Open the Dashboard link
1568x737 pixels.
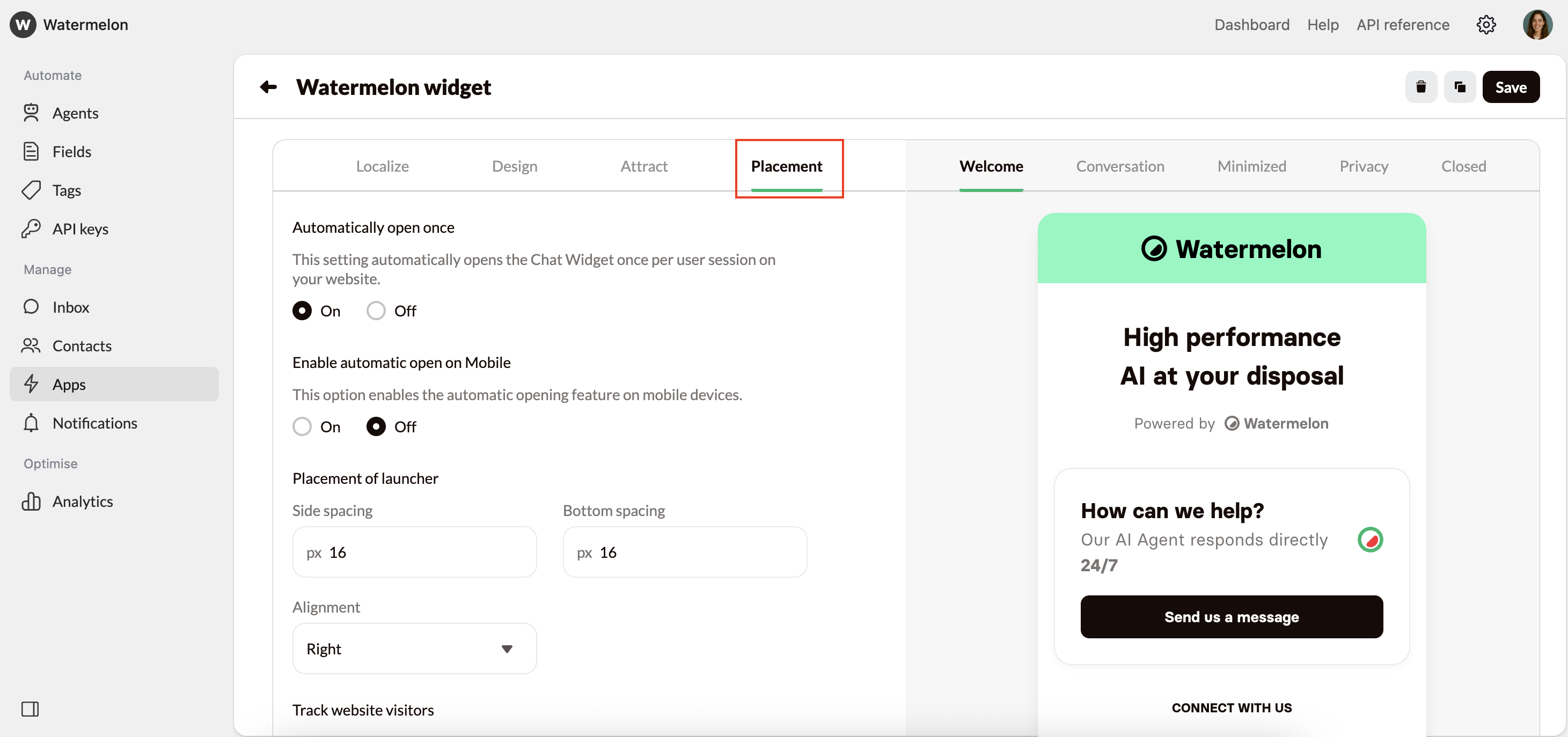tap(1251, 24)
